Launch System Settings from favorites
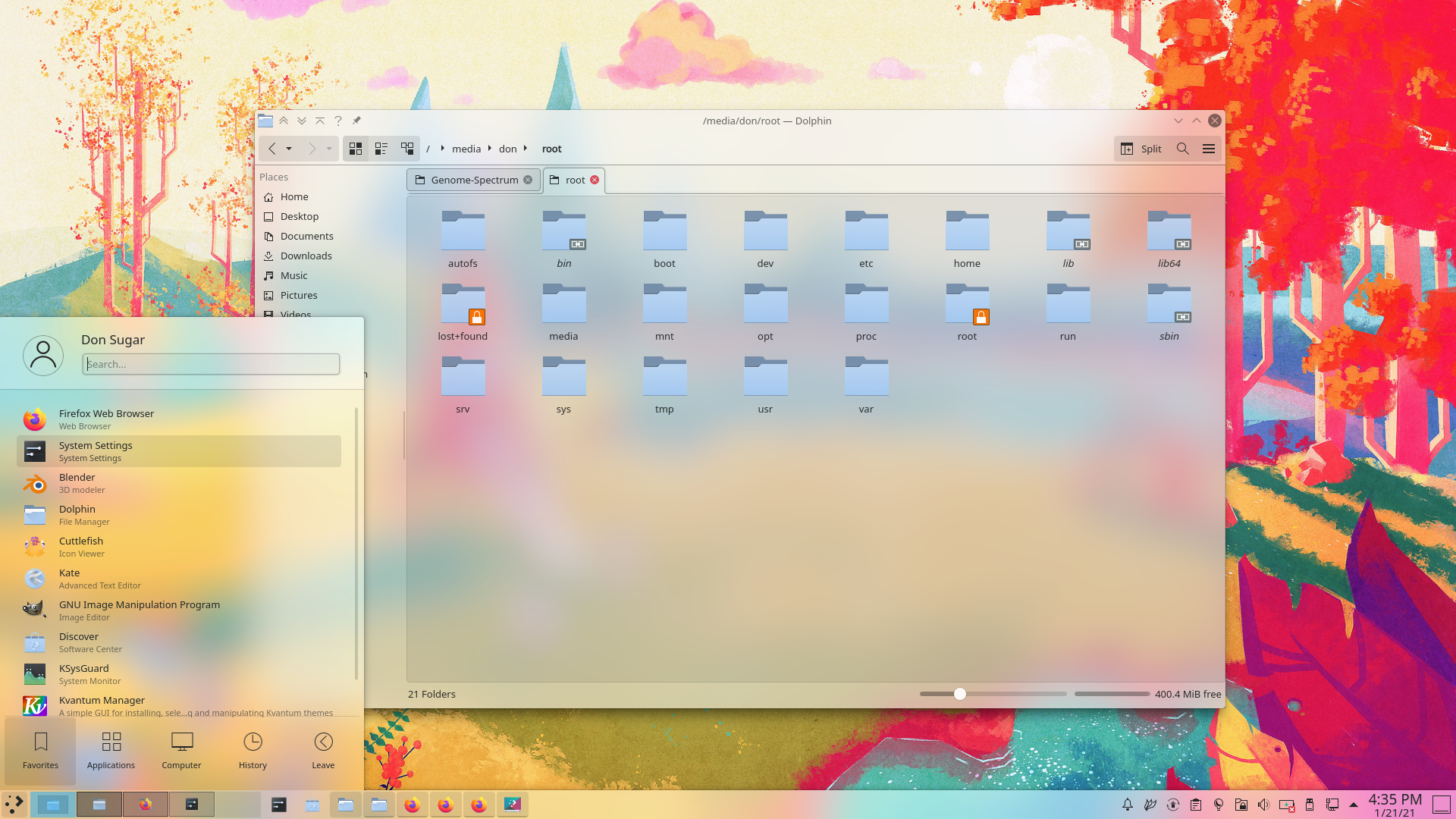The height and width of the screenshot is (819, 1456). (x=179, y=451)
